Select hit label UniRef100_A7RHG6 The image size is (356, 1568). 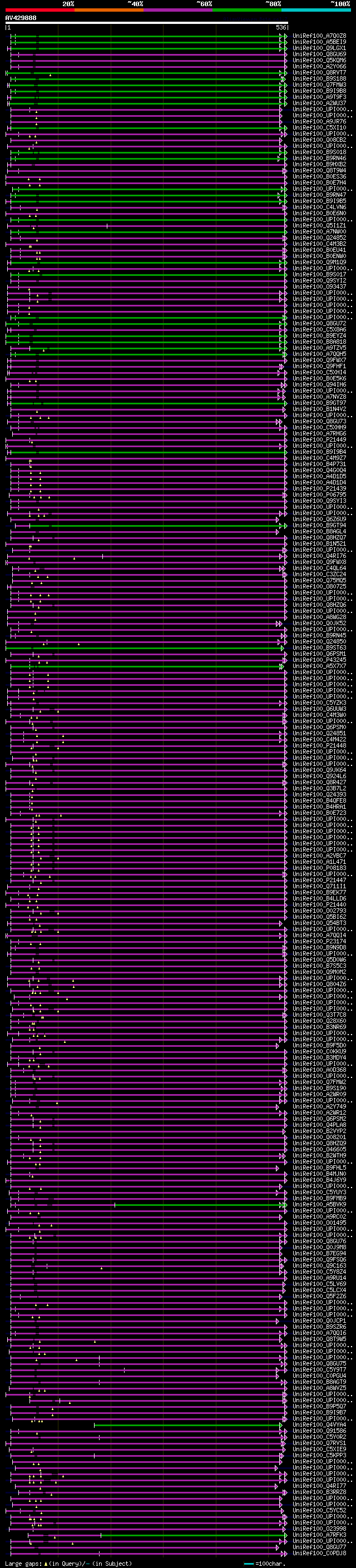(319, 433)
